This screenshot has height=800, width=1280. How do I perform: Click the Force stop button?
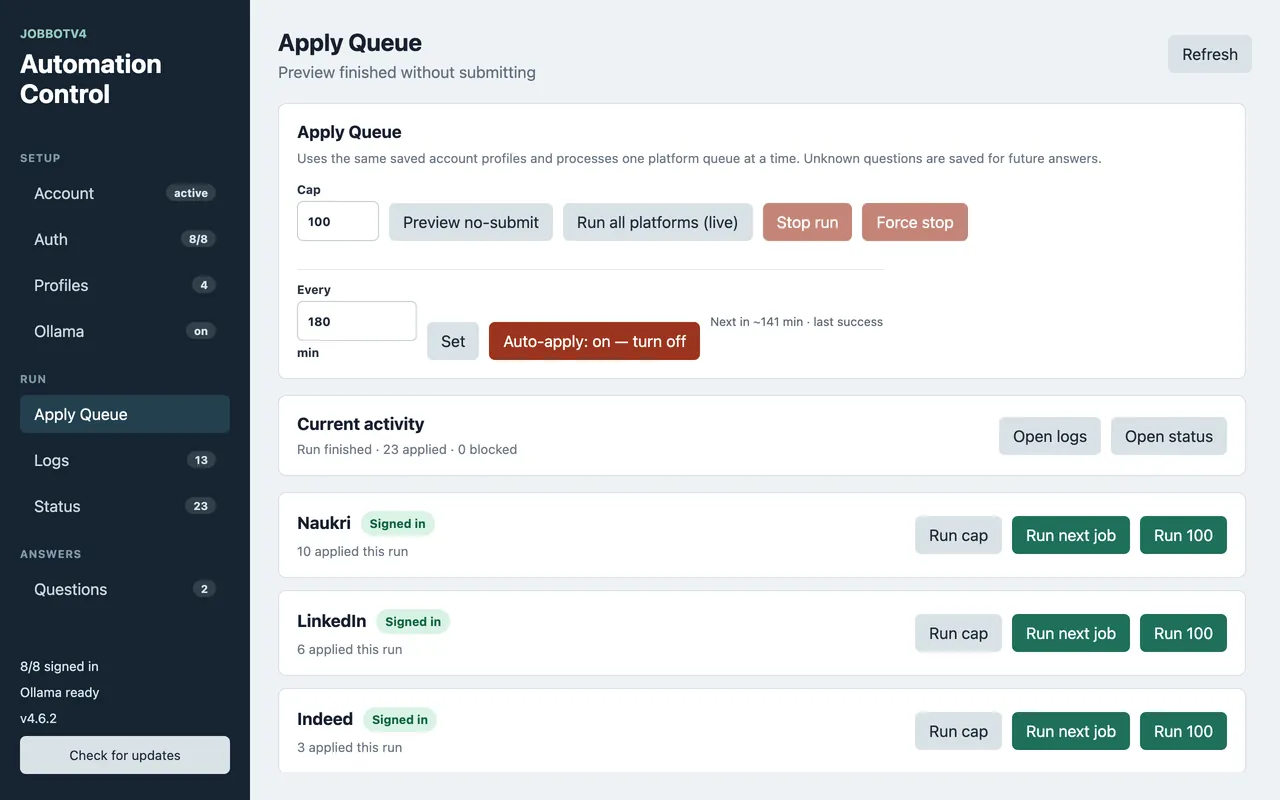click(x=915, y=222)
